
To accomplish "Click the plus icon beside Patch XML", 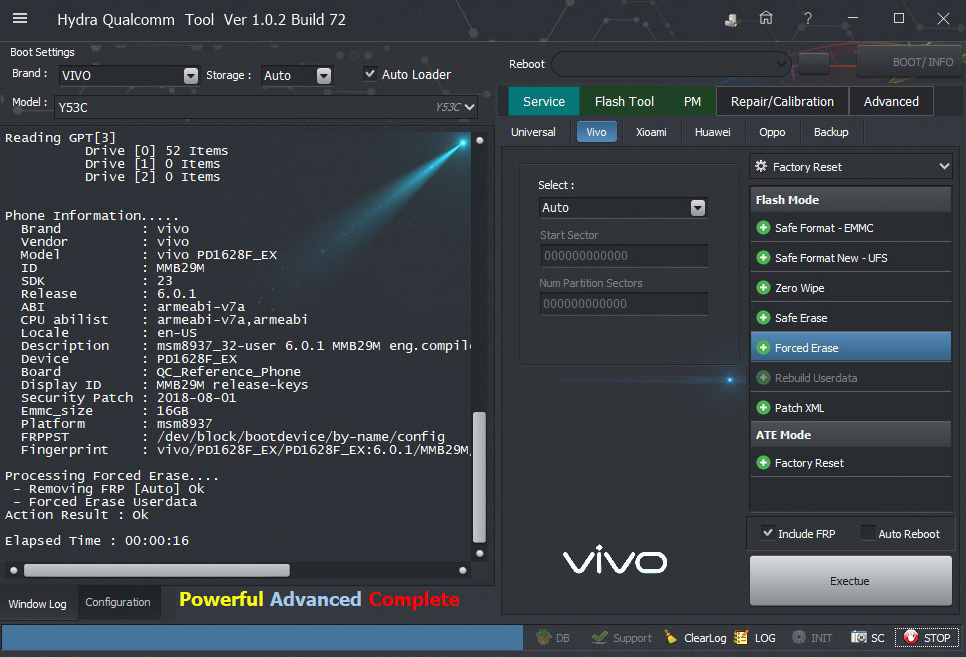I will (x=763, y=408).
